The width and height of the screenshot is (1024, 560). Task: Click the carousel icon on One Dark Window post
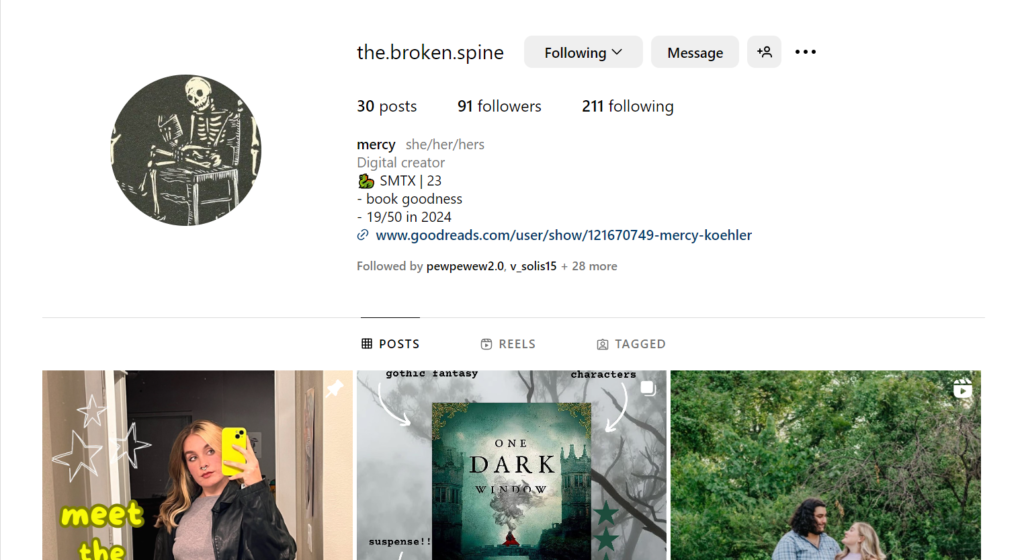pos(648,388)
